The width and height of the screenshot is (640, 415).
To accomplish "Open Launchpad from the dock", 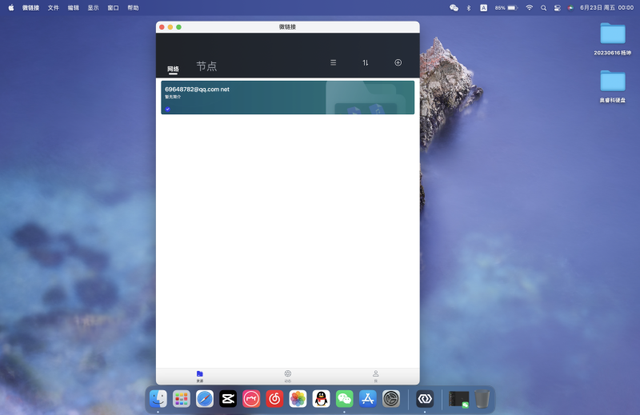I will click(181, 399).
